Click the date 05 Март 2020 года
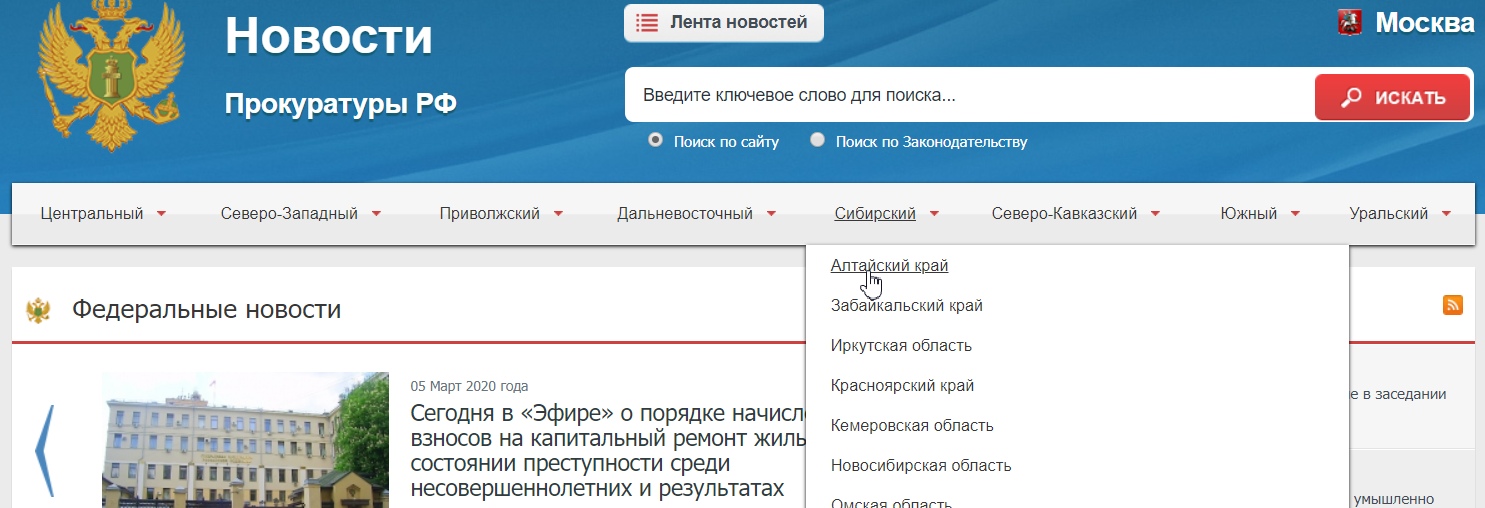This screenshot has width=1485, height=508. tap(469, 386)
